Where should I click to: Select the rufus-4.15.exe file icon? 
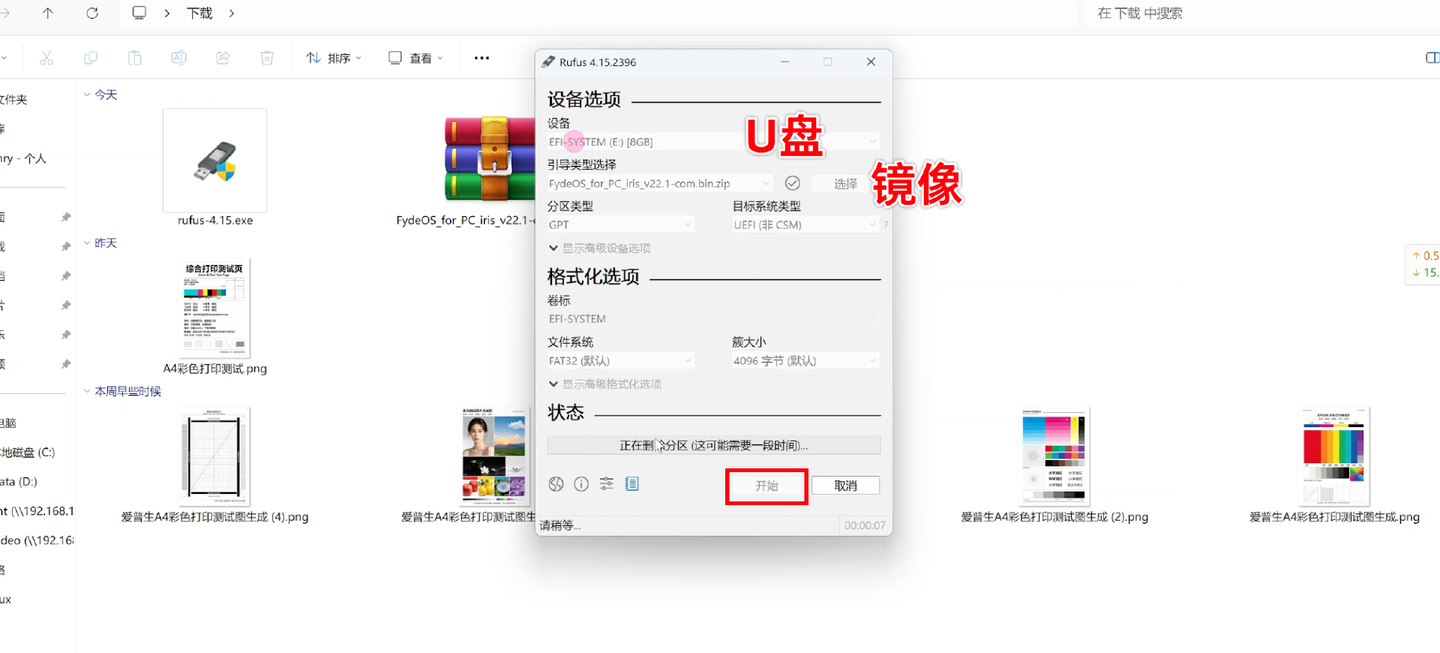215,159
